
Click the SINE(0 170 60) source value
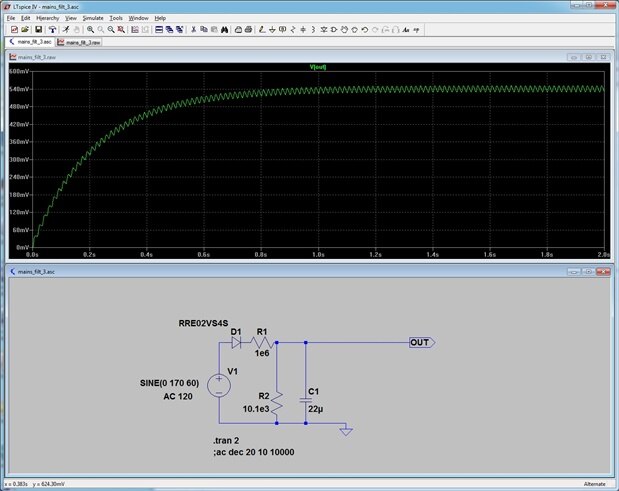169,383
